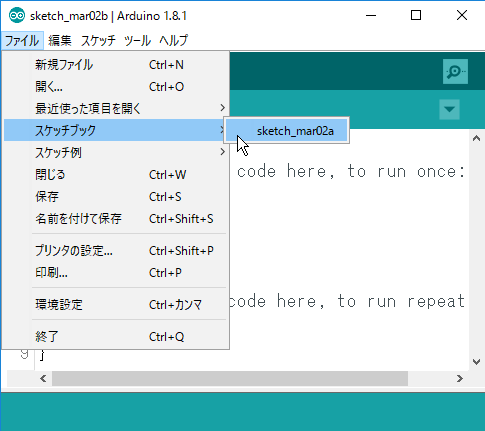This screenshot has width=485, height=431.
Task: Select 印刷... to print
Action: 115,272
